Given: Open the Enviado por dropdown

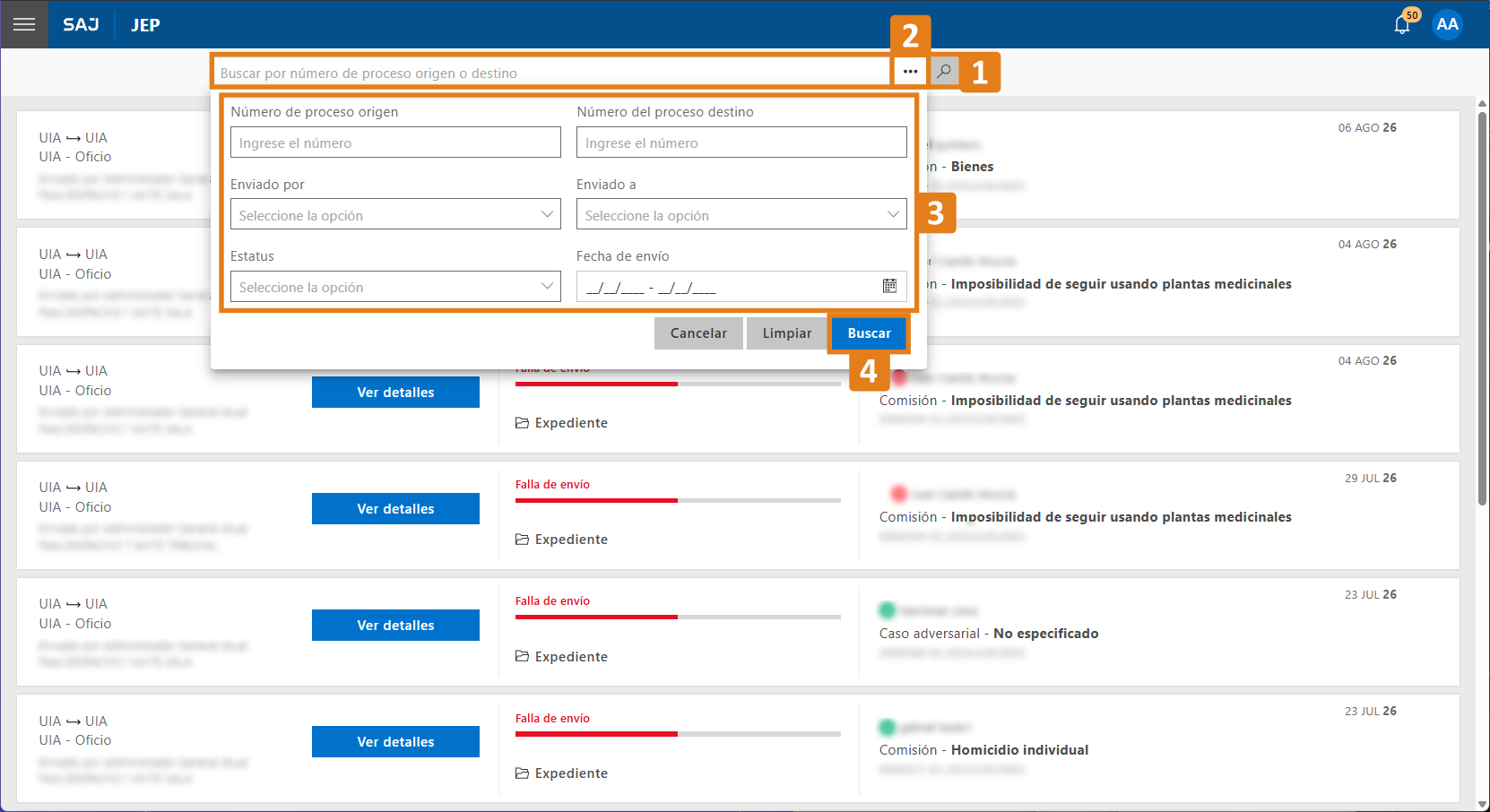Looking at the screenshot, I should pyautogui.click(x=395, y=215).
